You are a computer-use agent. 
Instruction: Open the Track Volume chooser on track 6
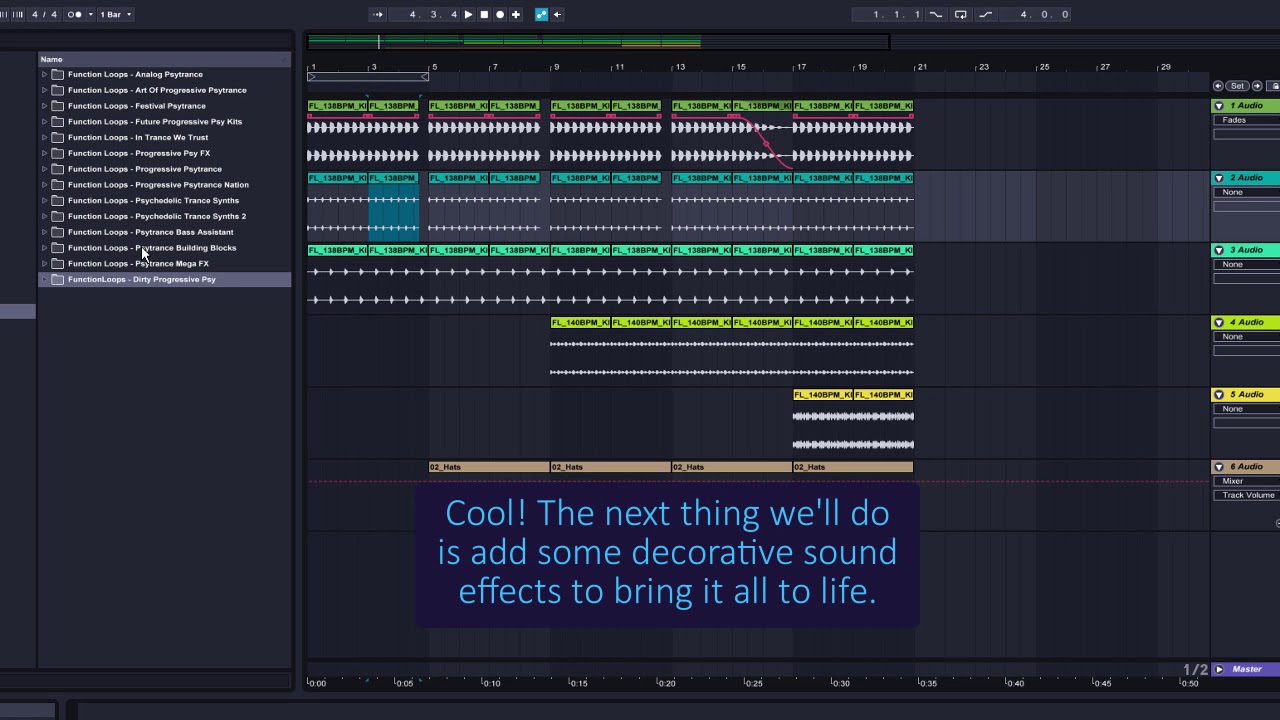(1247, 495)
